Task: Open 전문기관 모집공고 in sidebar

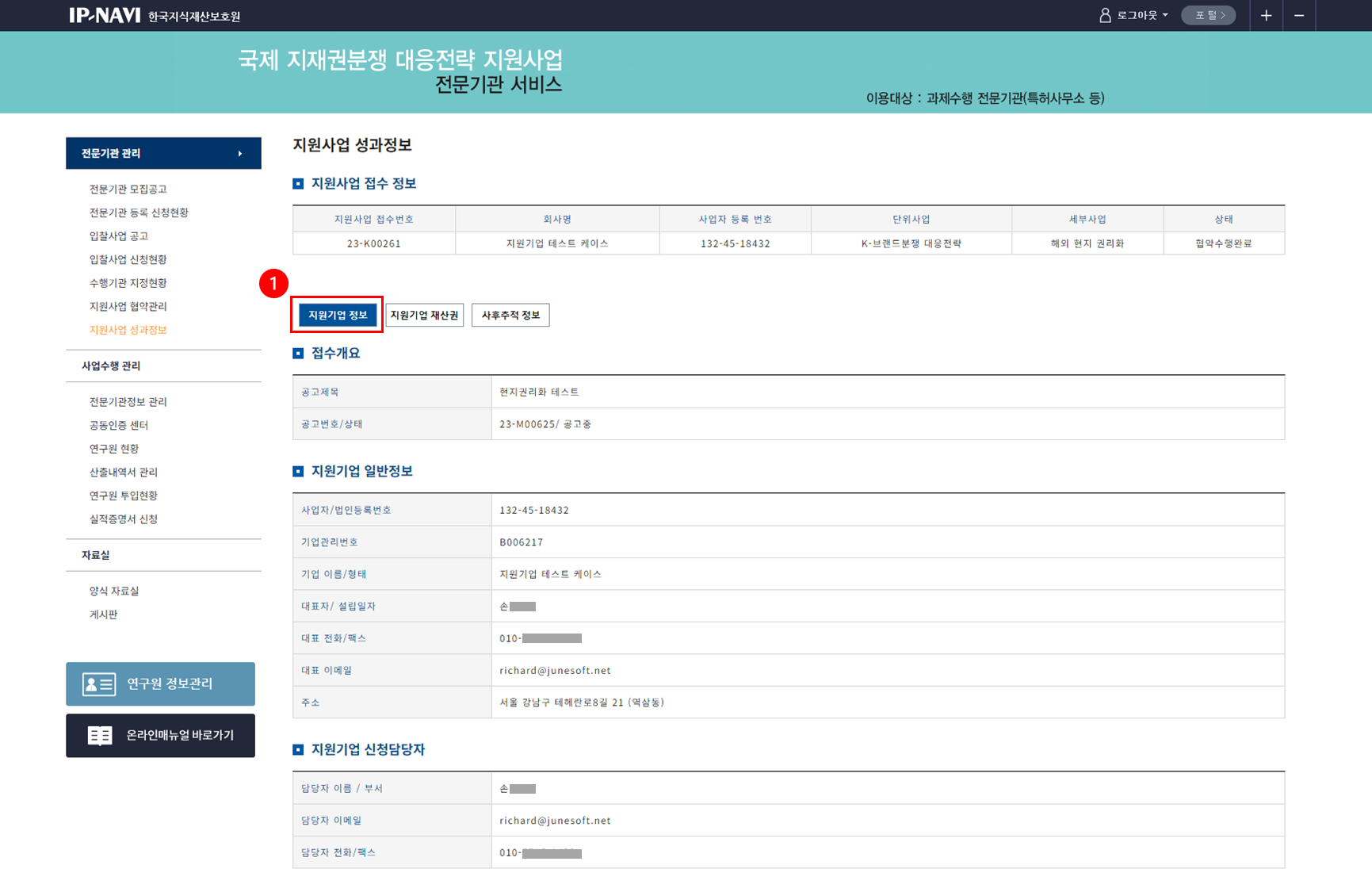Action: (x=128, y=190)
